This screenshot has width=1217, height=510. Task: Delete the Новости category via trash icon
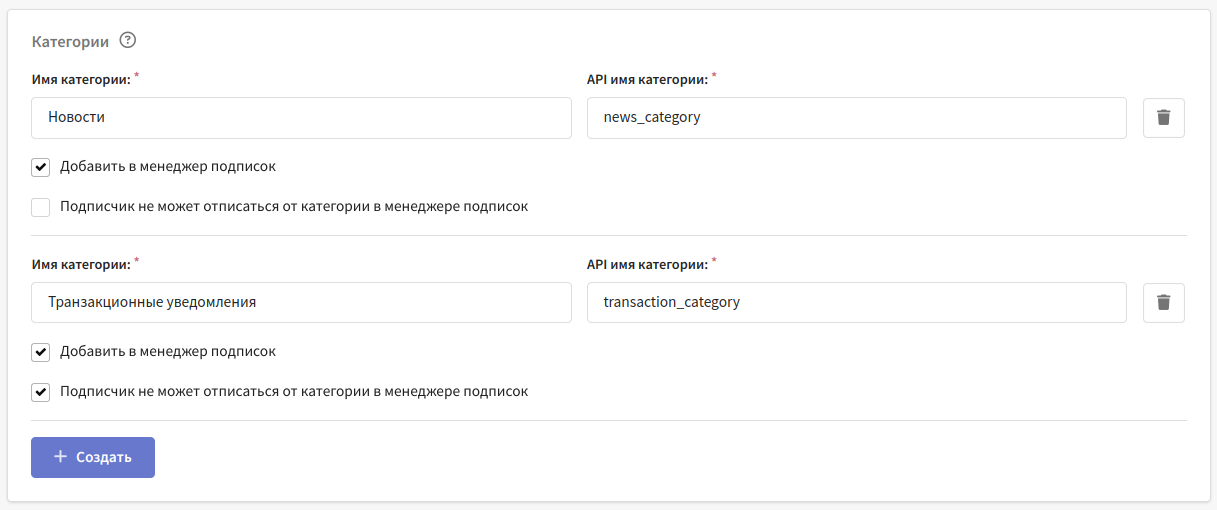(1163, 117)
